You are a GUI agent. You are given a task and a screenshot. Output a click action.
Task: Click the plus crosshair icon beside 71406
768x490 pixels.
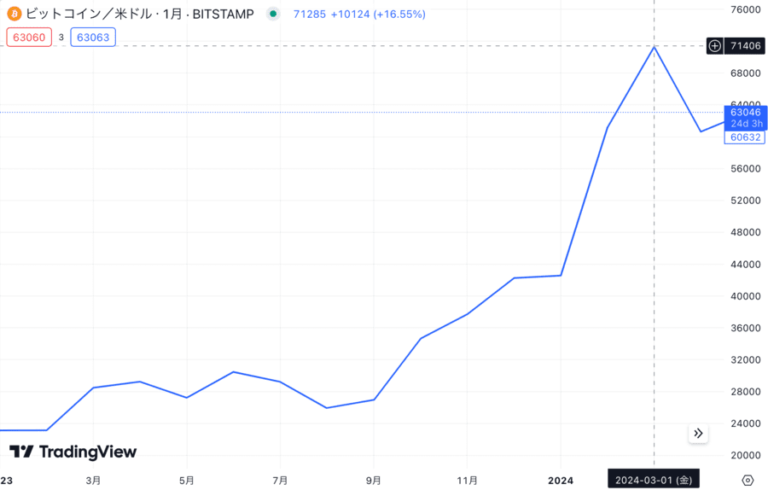click(x=715, y=46)
